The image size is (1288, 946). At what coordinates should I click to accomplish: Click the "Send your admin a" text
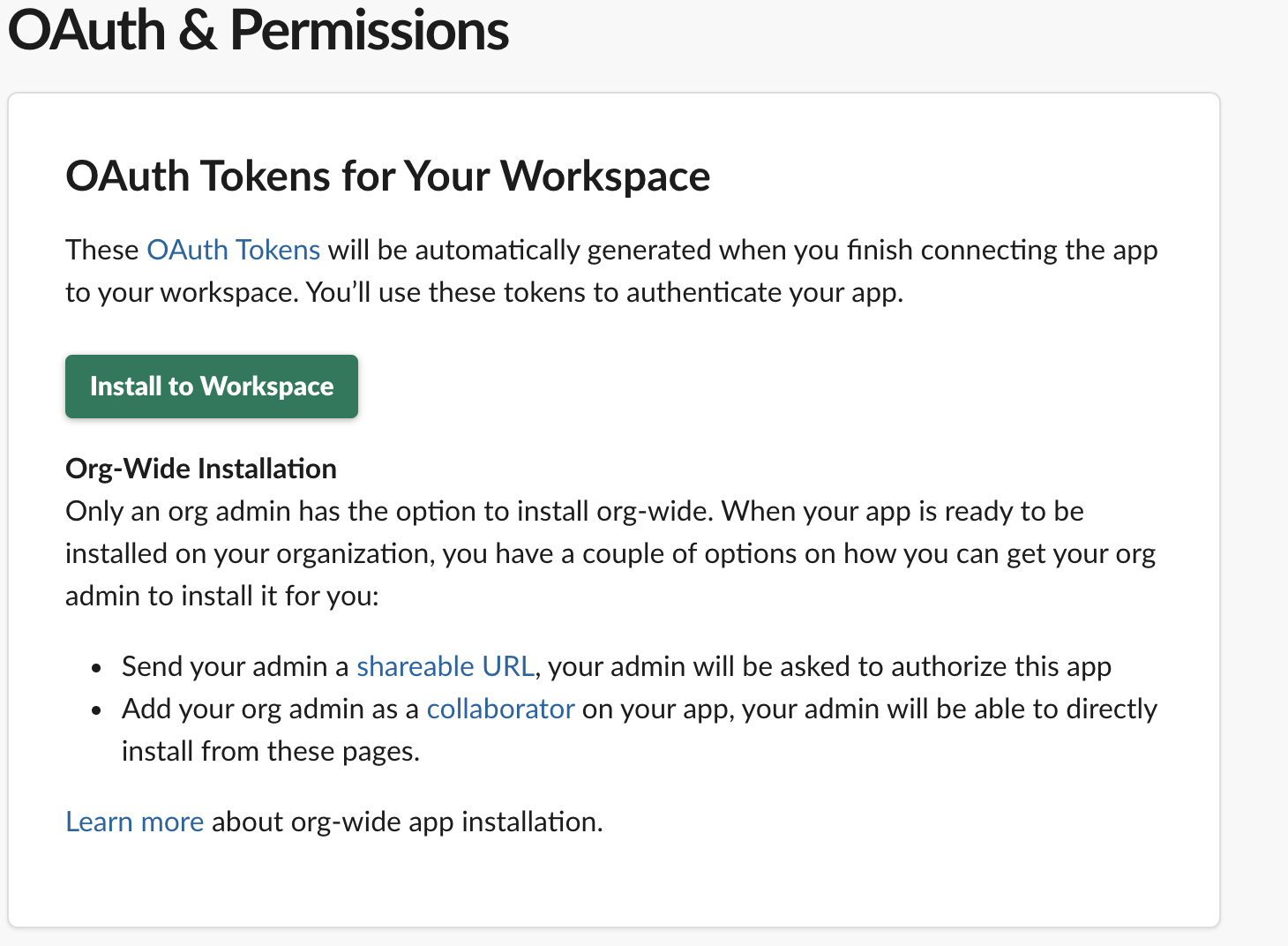236,666
